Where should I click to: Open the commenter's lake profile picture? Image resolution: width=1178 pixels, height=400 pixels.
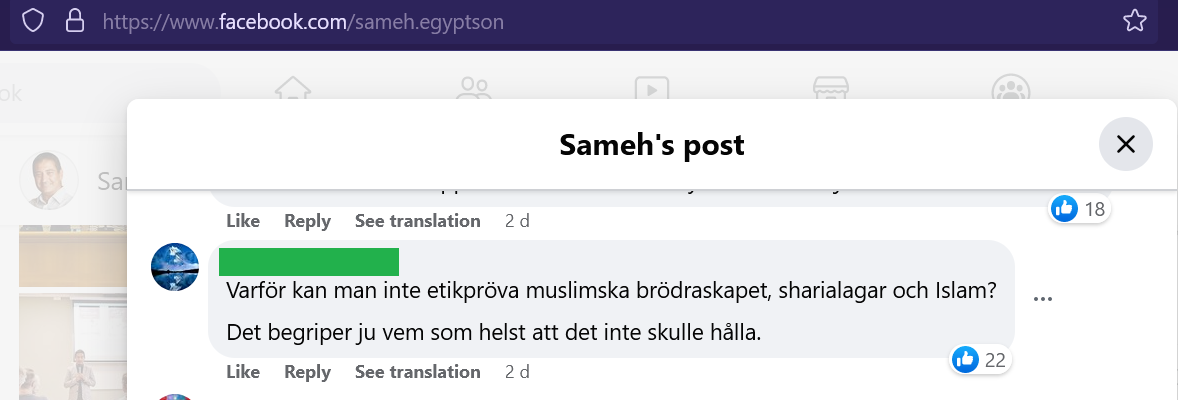click(x=174, y=267)
